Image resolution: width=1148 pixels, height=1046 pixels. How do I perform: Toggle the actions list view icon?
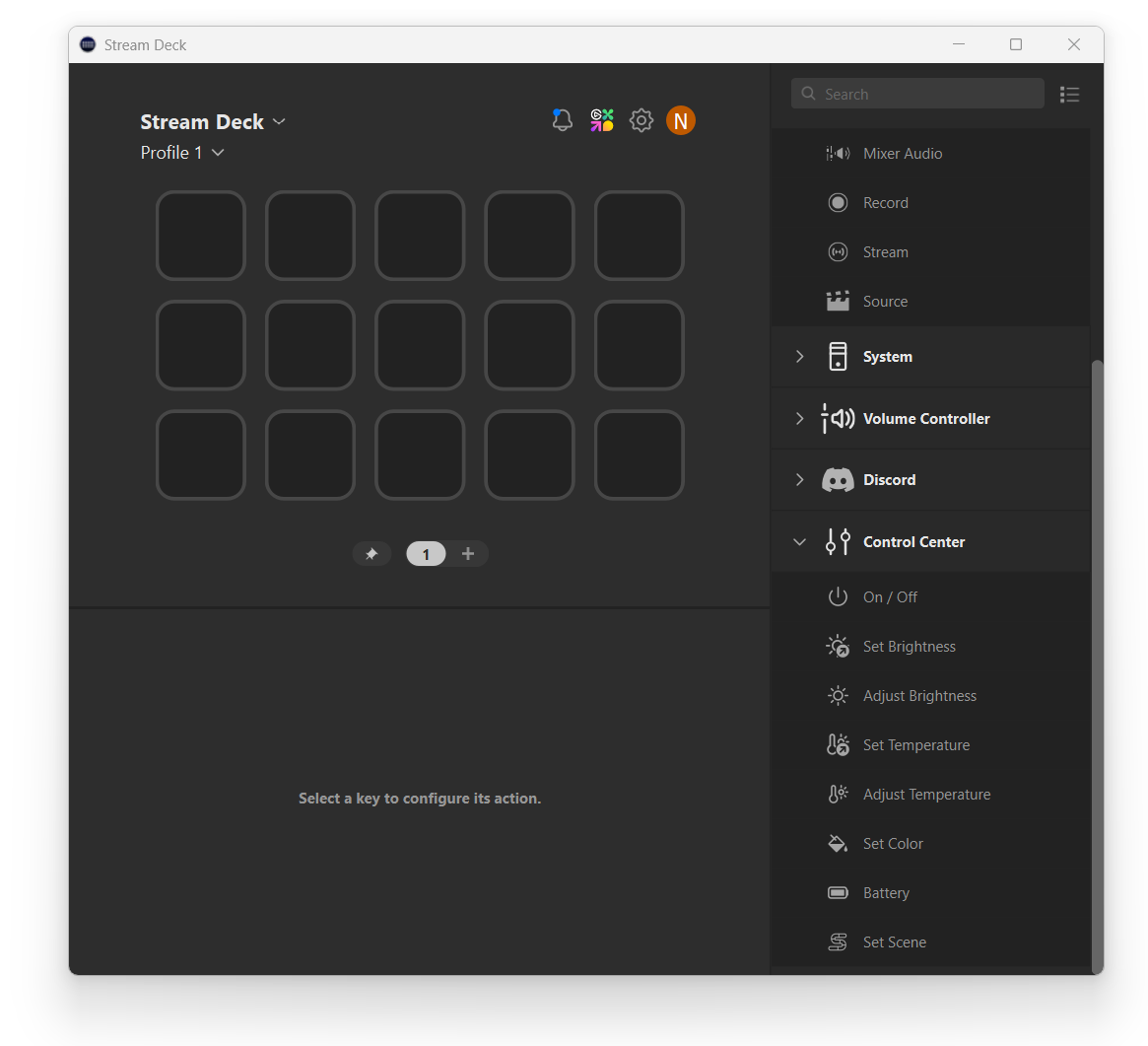pyautogui.click(x=1070, y=94)
